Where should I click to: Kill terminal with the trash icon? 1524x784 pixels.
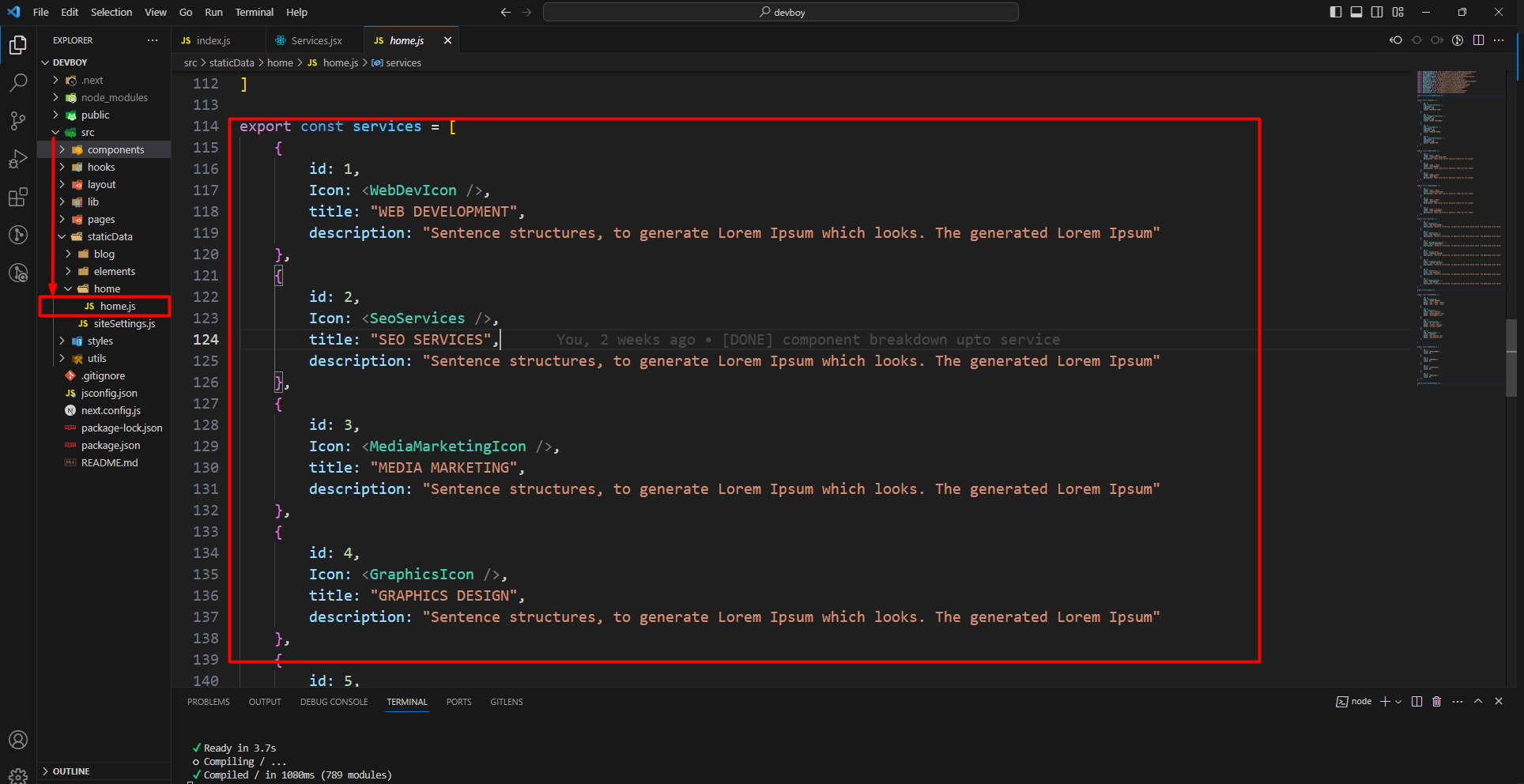coord(1437,702)
